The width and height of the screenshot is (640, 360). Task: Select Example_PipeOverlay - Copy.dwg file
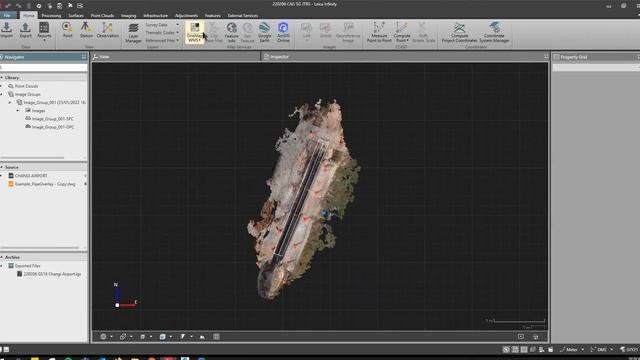[x=45, y=184]
